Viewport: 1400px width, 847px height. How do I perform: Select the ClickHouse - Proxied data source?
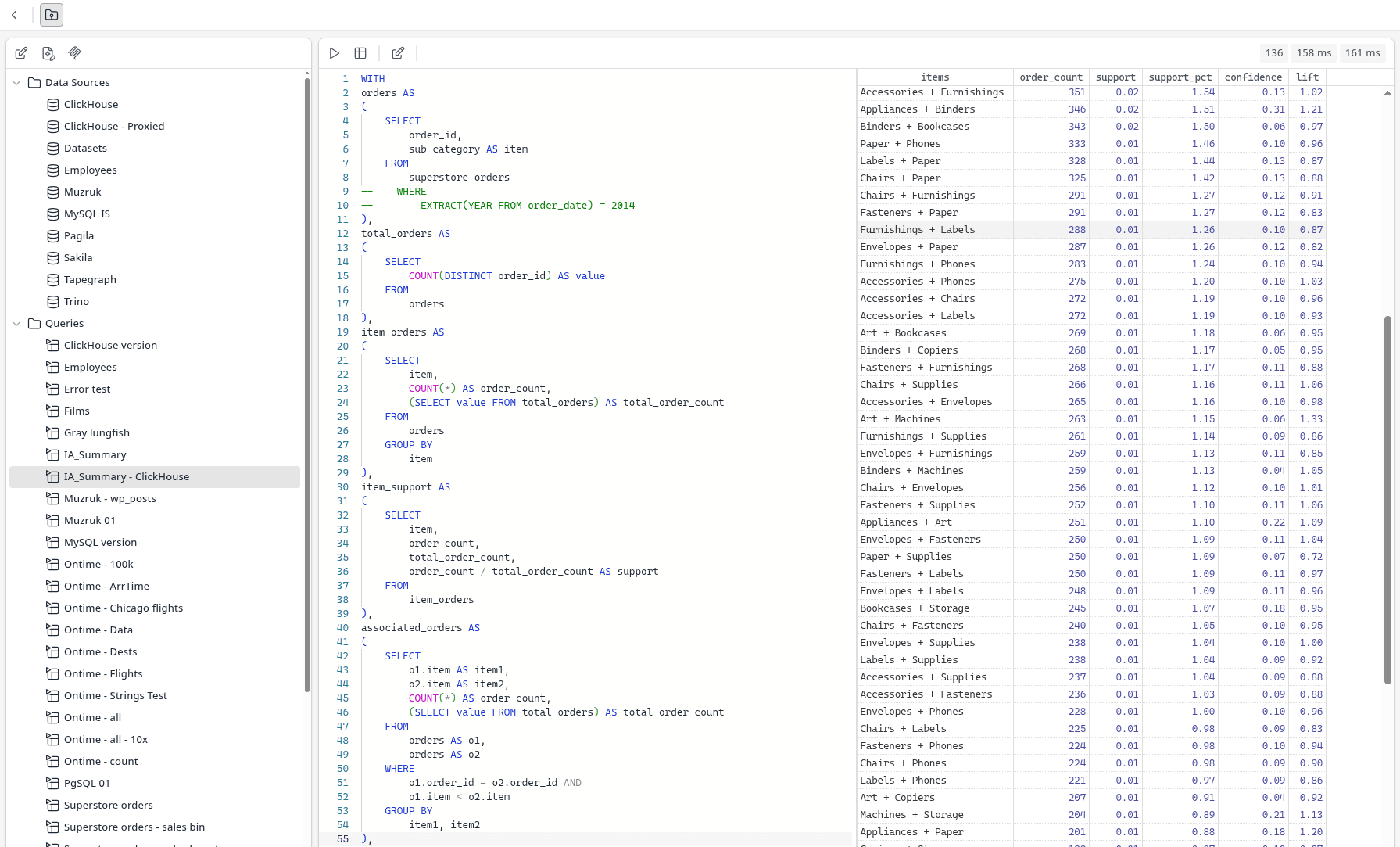114,126
